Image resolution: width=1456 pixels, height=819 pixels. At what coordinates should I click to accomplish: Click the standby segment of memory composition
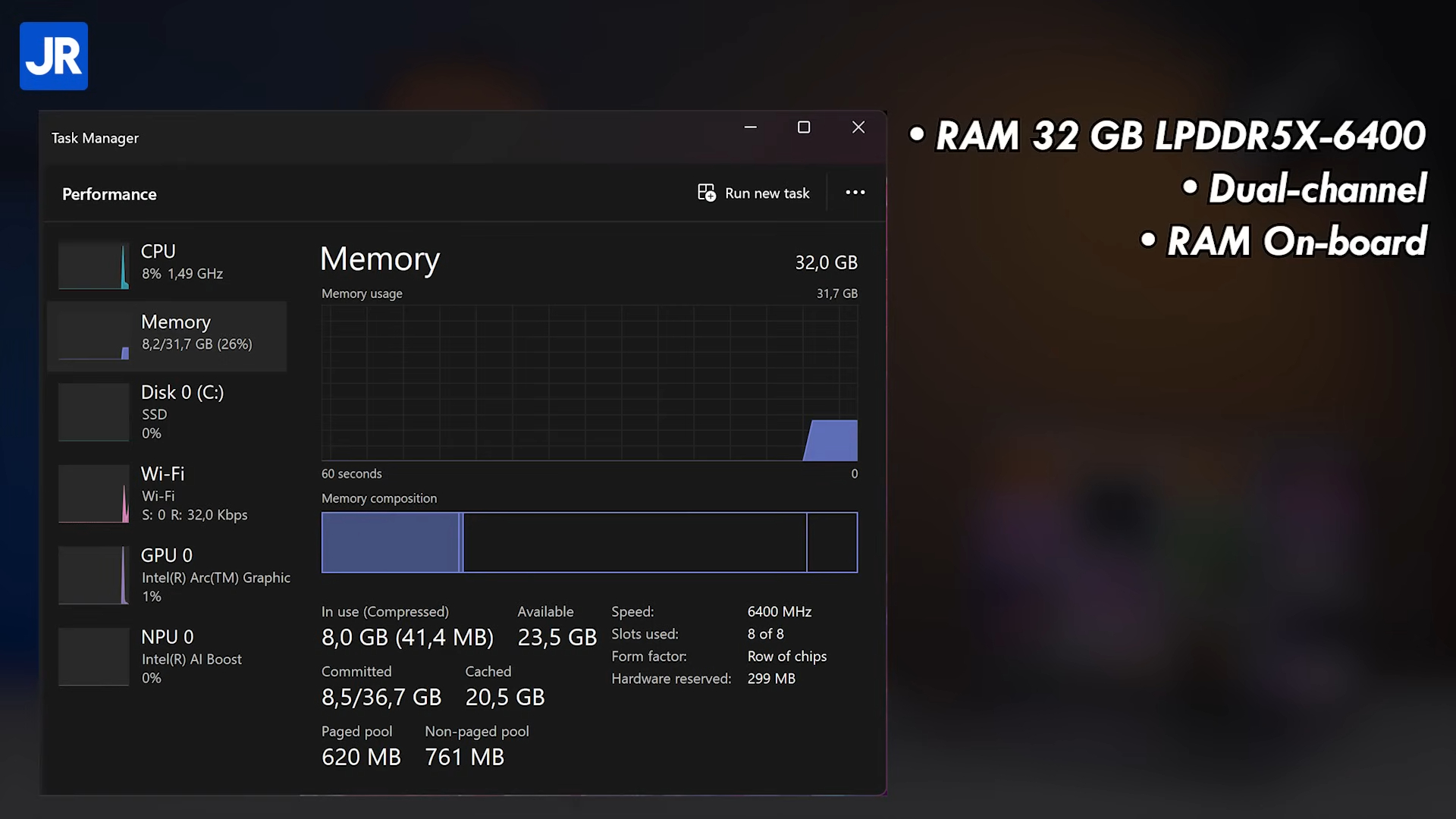point(634,542)
